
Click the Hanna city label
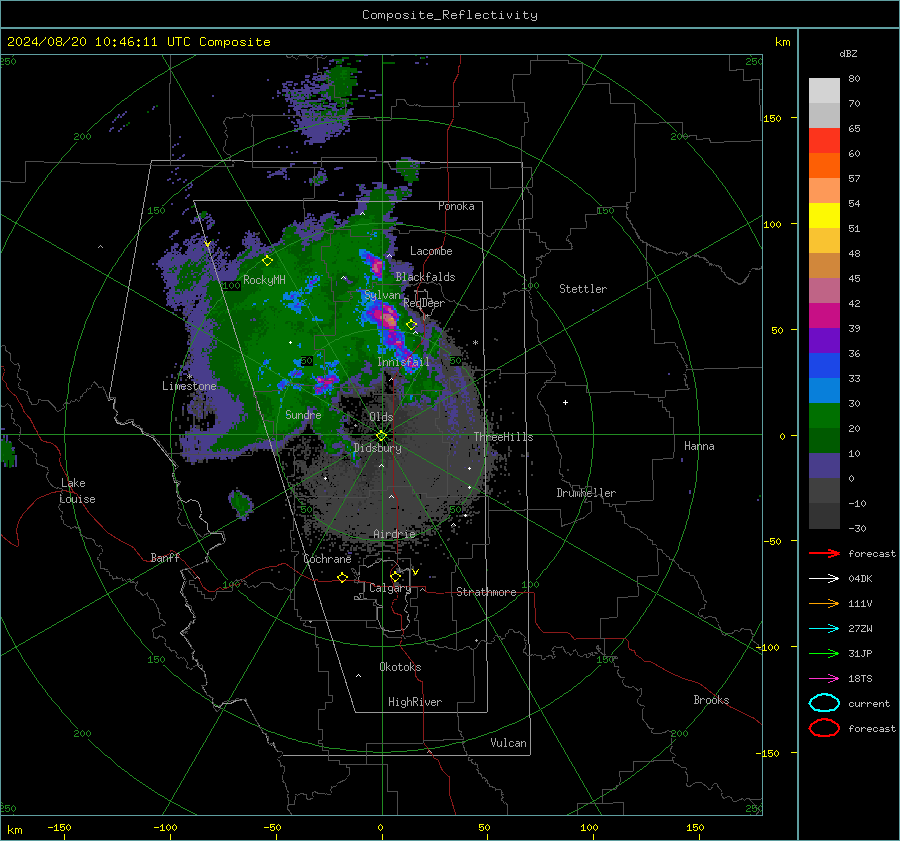click(x=699, y=446)
